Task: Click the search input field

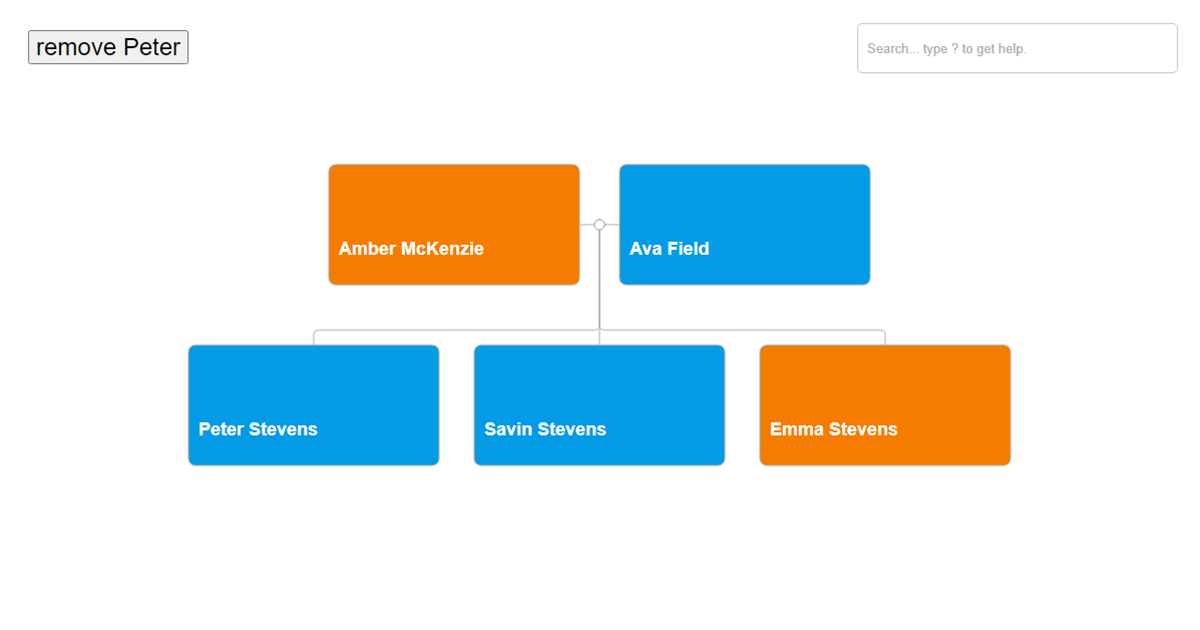Action: [1016, 47]
